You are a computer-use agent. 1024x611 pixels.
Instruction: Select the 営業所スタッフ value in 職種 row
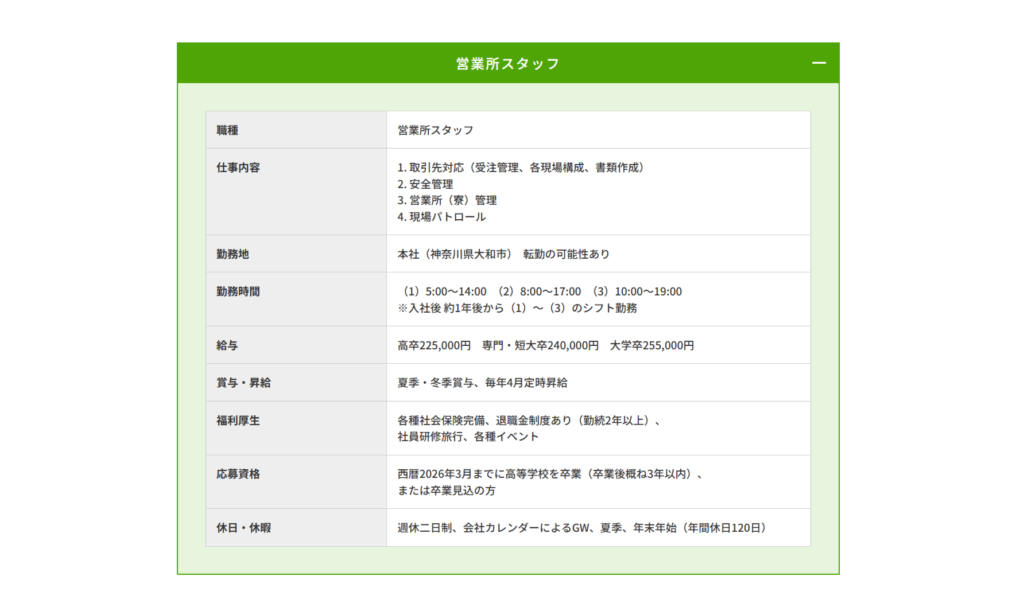[436, 130]
